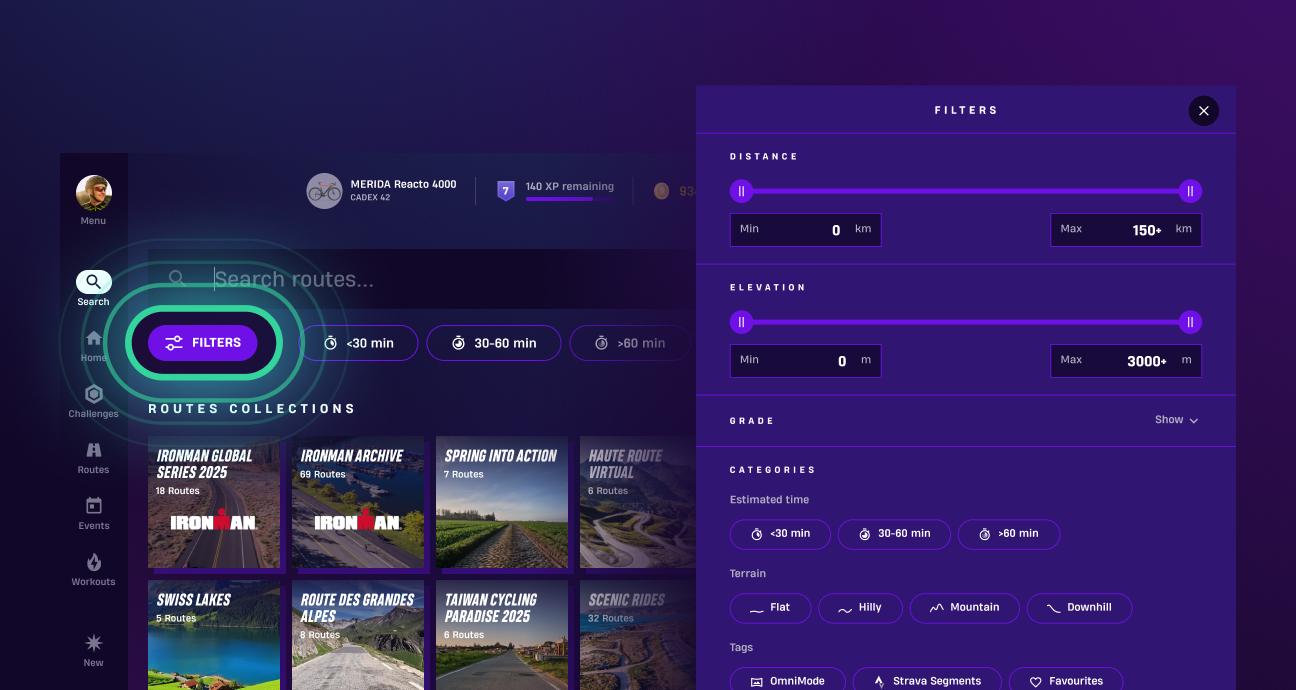1296x690 pixels.
Task: Open the Challenges hexagon icon
Action: pyautogui.click(x=93, y=396)
